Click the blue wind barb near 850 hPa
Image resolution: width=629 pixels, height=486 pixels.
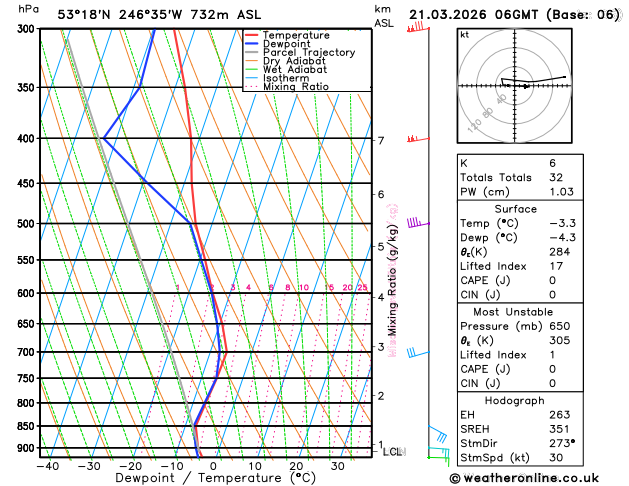click(438, 433)
